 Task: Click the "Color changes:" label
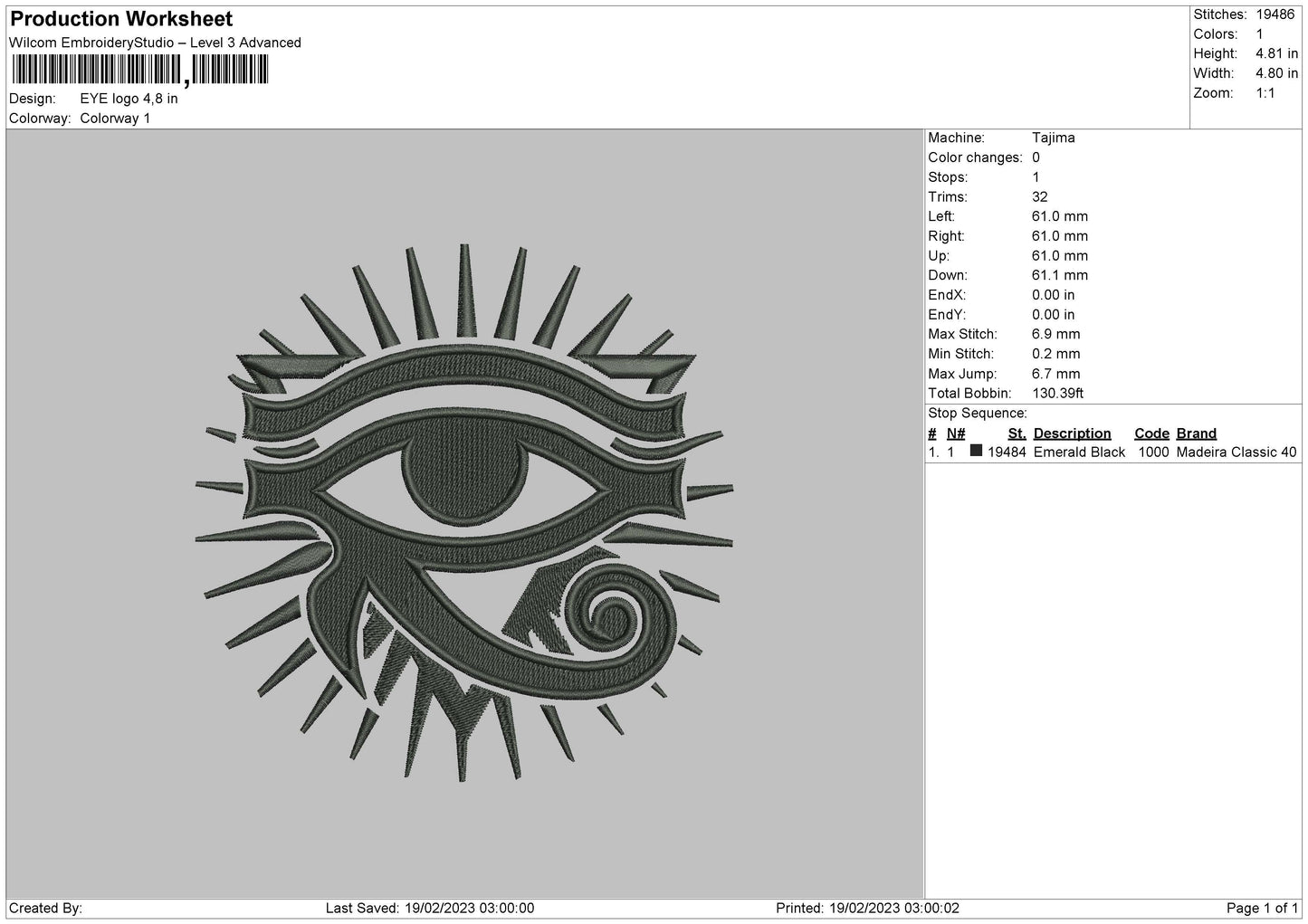pos(975,157)
